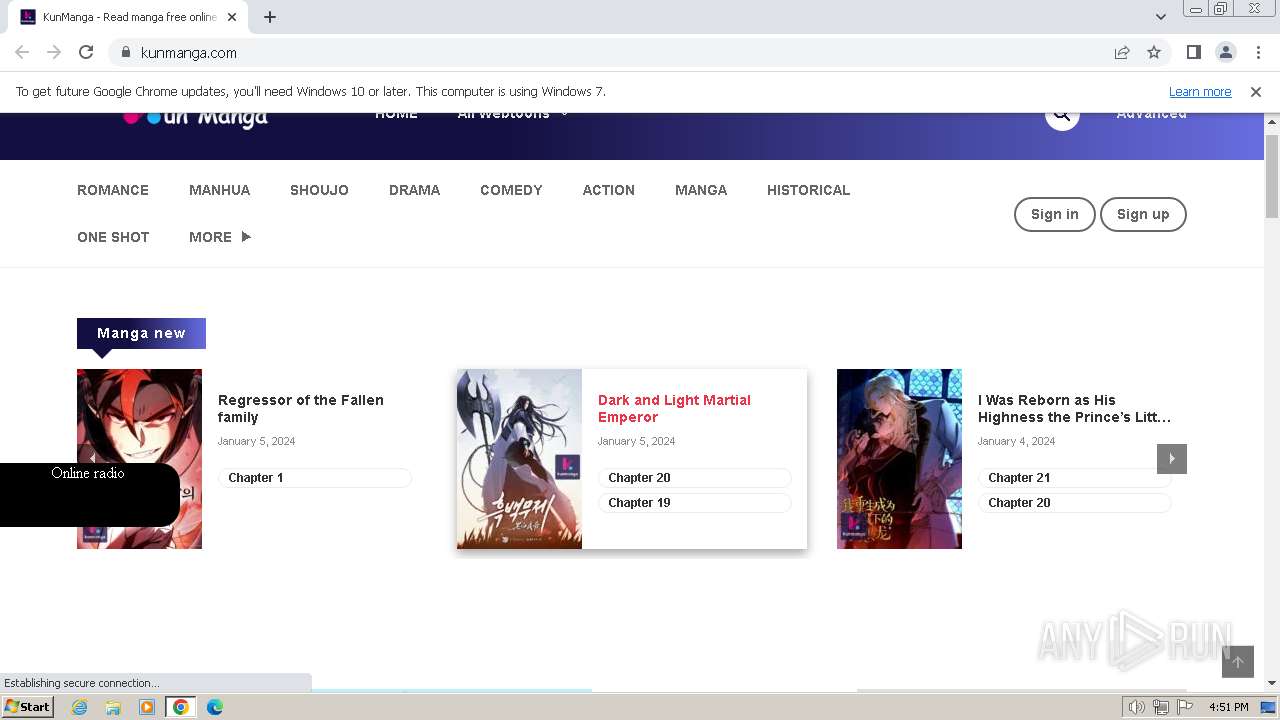Click the carousel previous arrow

(x=92, y=457)
